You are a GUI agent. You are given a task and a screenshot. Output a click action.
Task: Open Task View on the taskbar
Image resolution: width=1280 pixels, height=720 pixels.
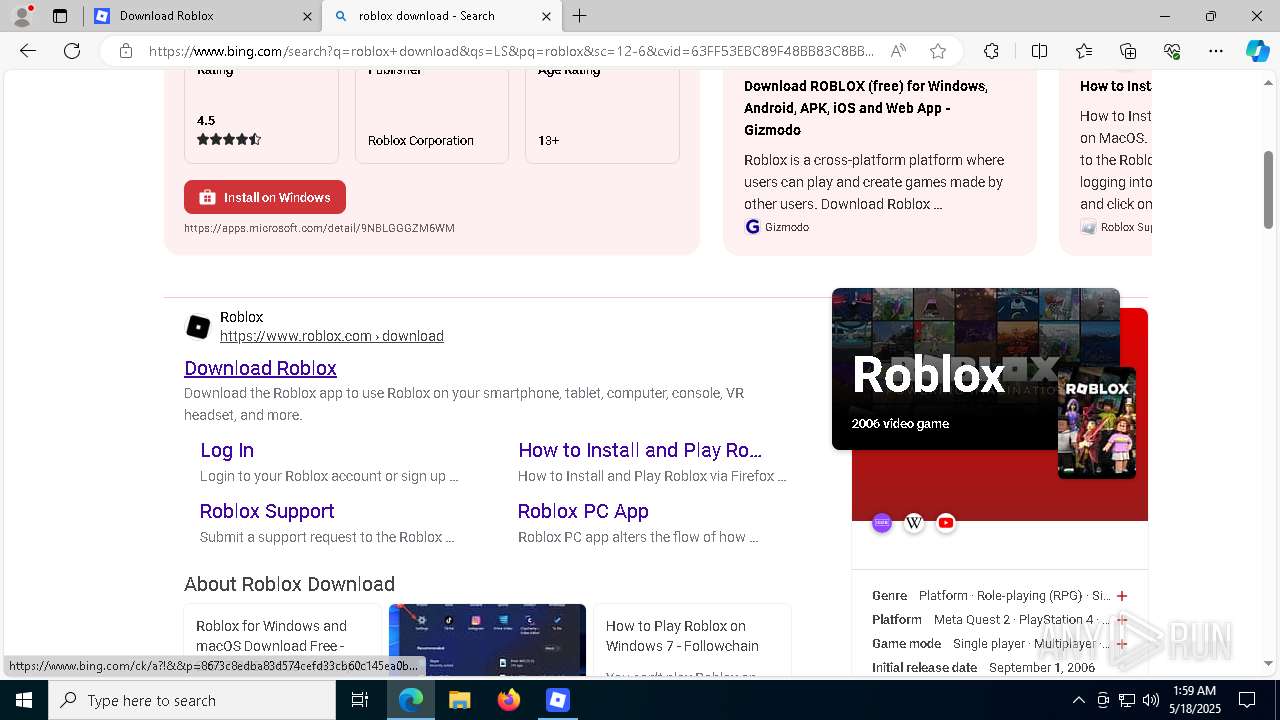(x=360, y=700)
